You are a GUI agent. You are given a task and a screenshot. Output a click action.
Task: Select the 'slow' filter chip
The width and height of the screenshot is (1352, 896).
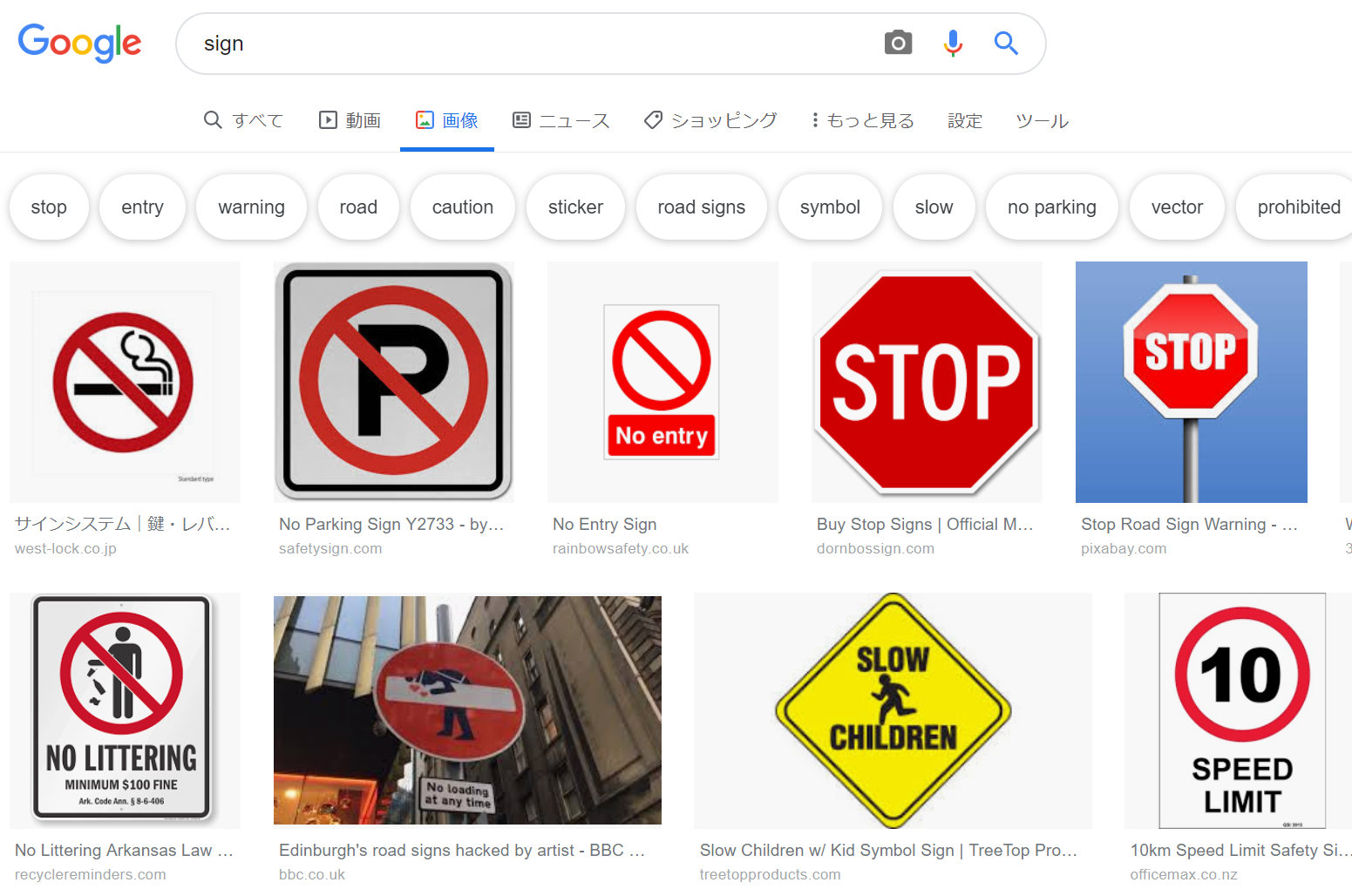(x=934, y=207)
